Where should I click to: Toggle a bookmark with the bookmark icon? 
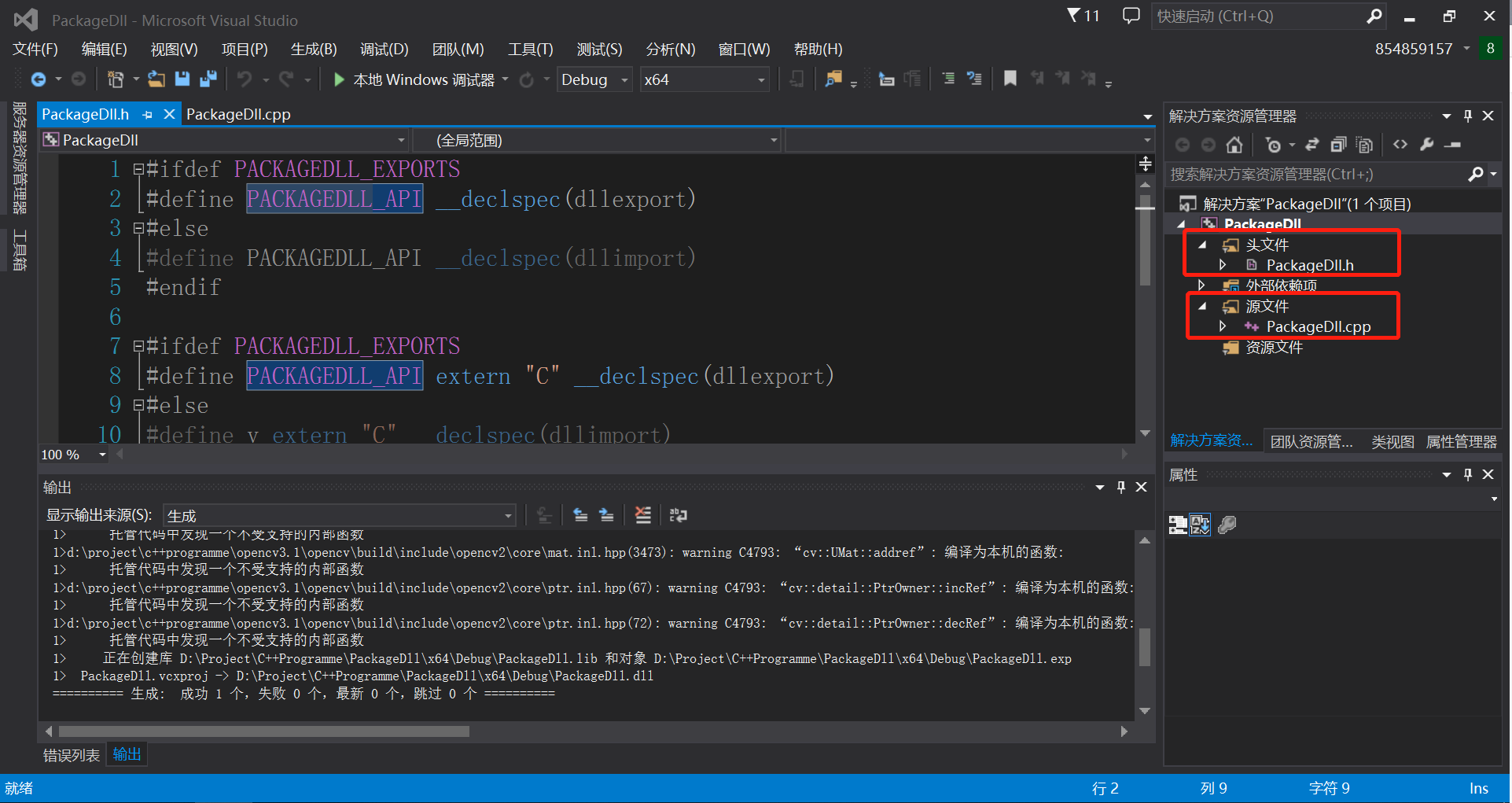[x=1010, y=79]
